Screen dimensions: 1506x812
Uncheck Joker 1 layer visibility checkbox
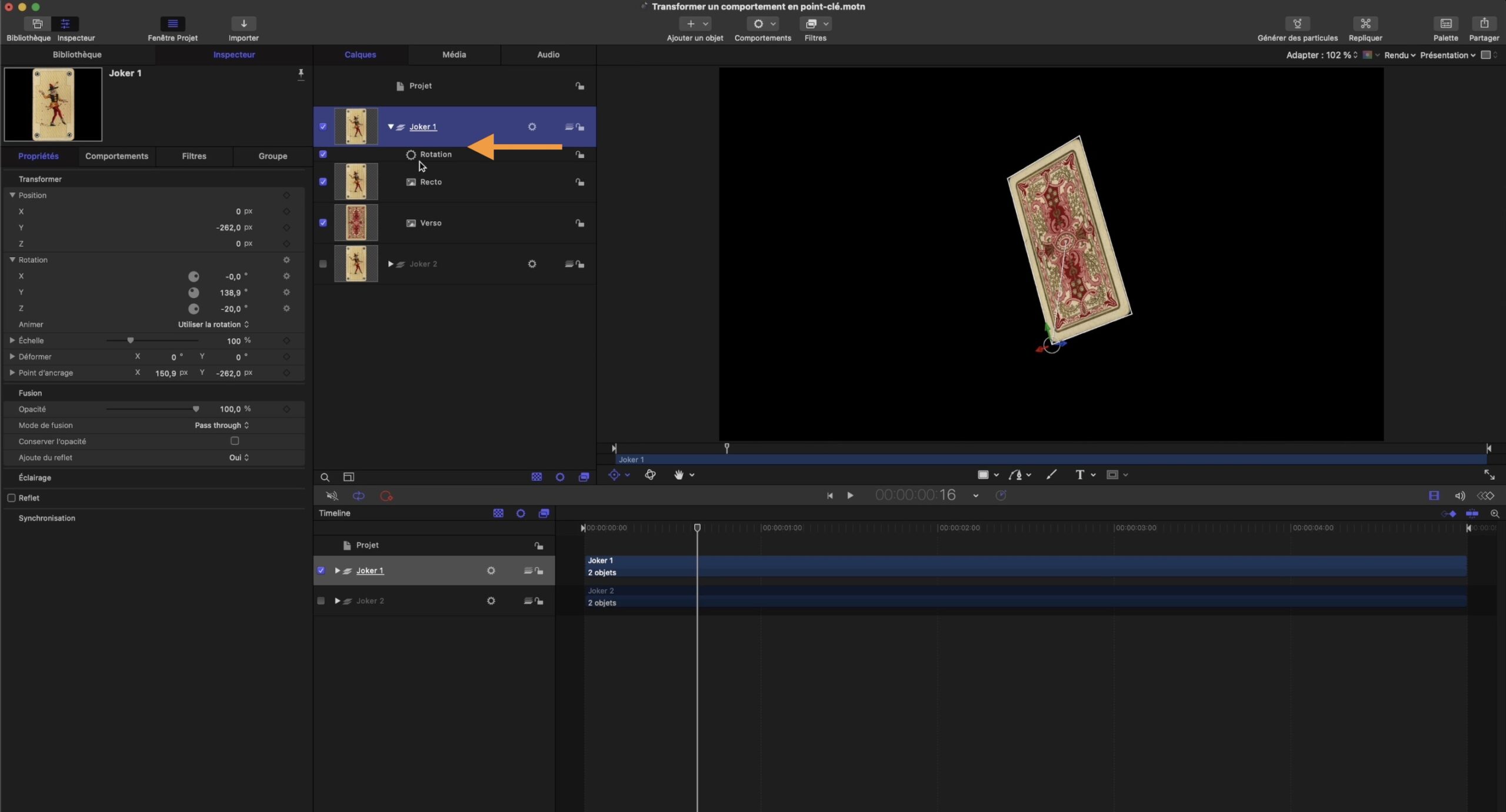(323, 127)
